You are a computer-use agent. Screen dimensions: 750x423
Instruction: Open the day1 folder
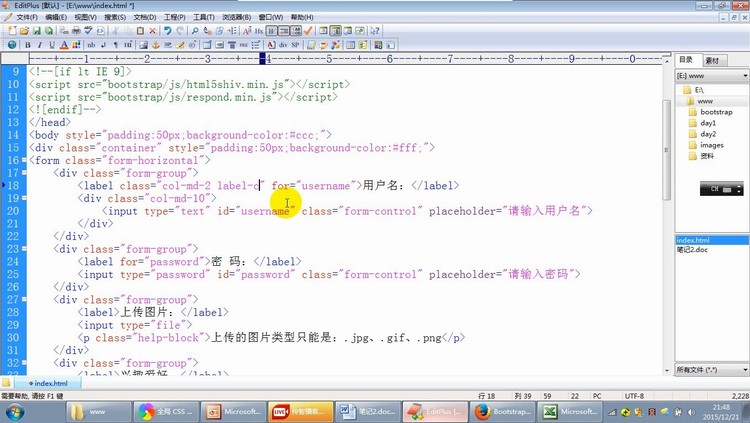coord(708,123)
